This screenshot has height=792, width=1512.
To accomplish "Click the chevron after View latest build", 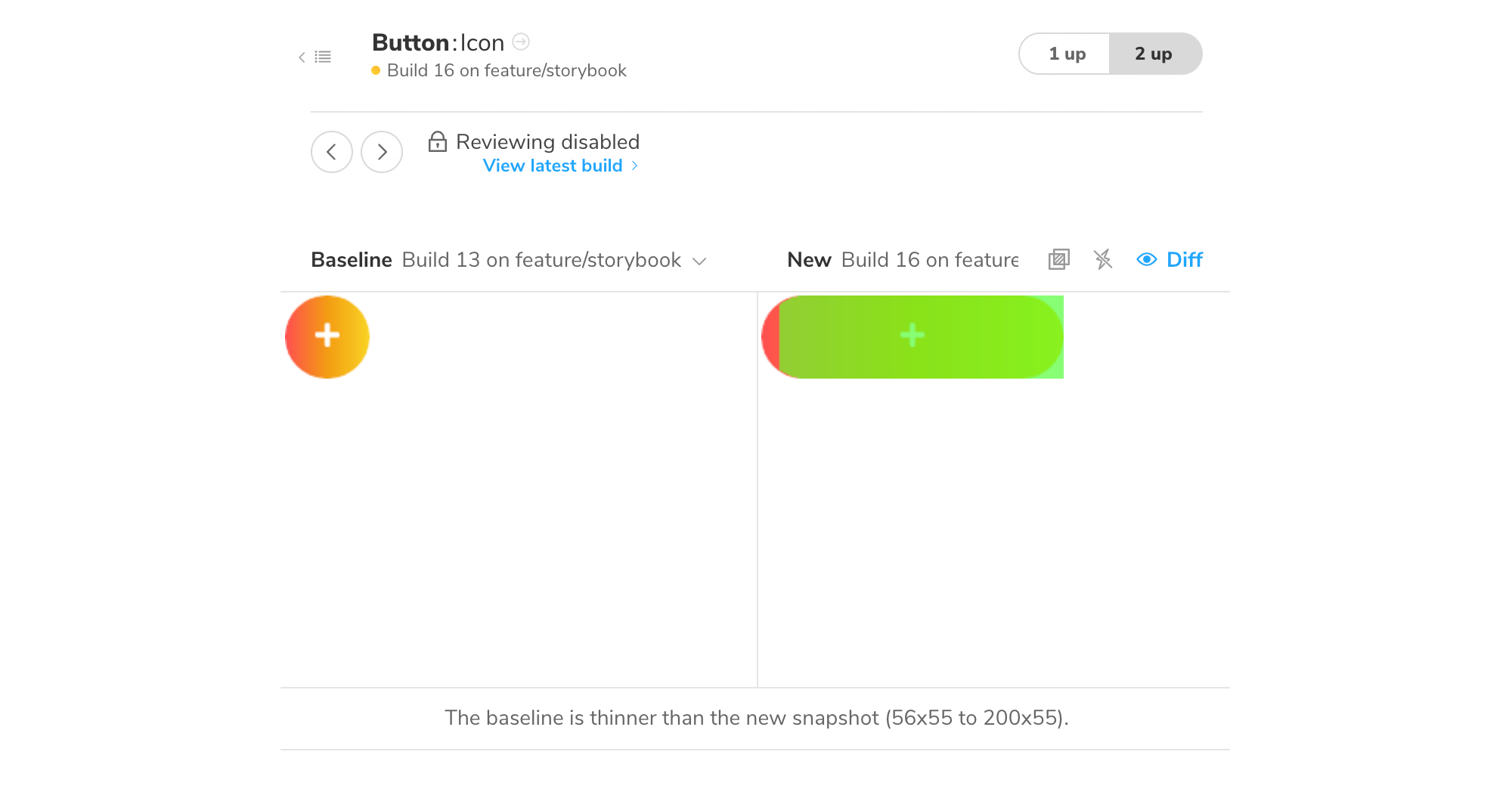I will pos(634,166).
